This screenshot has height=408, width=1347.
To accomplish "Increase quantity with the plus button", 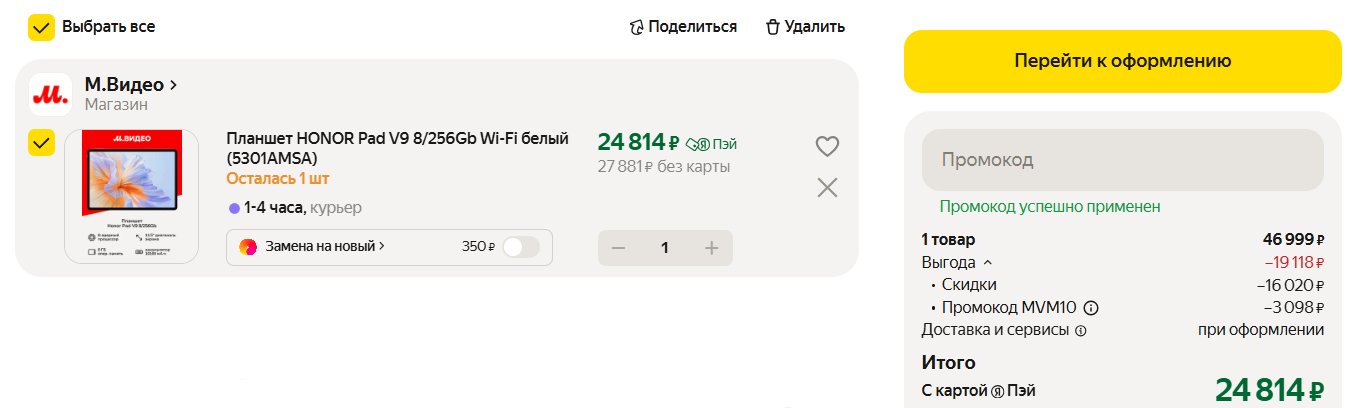I will [712, 248].
